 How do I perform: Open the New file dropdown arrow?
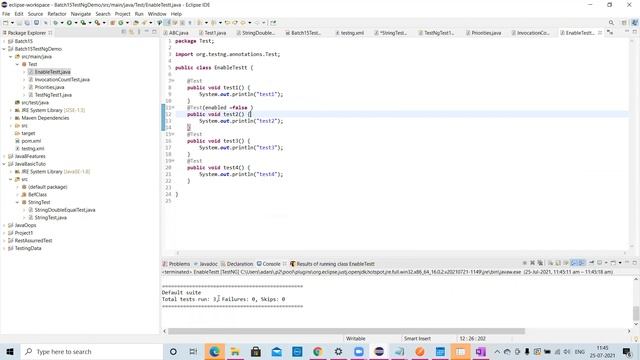pyautogui.click(x=12, y=23)
